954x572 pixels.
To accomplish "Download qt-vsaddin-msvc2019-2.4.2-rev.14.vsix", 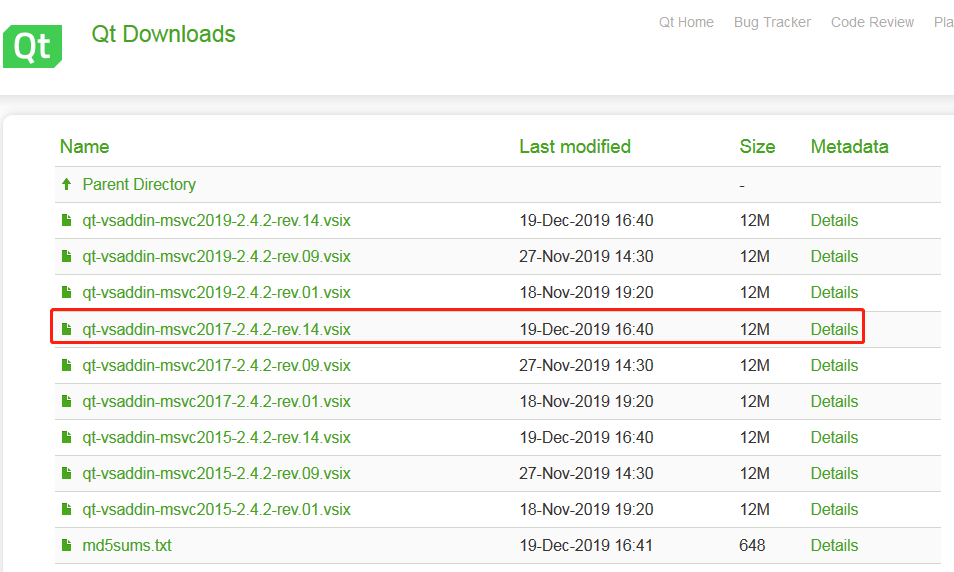I will tap(217, 220).
